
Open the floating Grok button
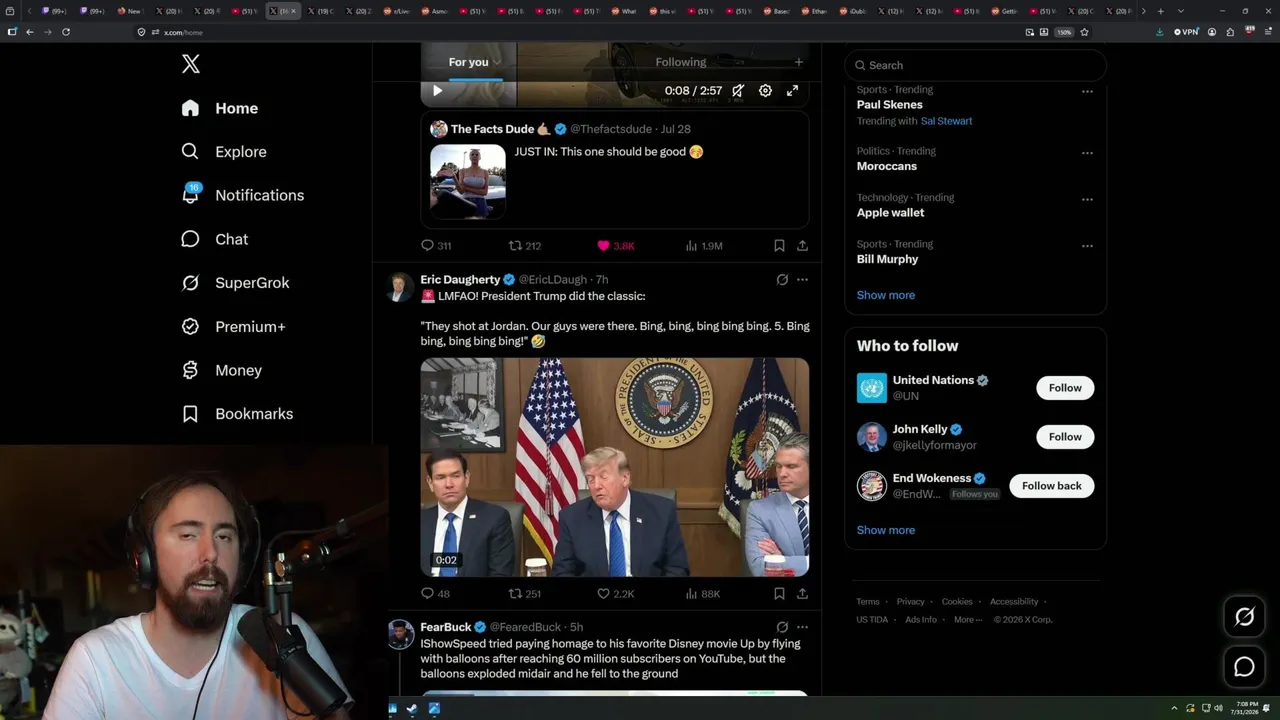click(1244, 617)
